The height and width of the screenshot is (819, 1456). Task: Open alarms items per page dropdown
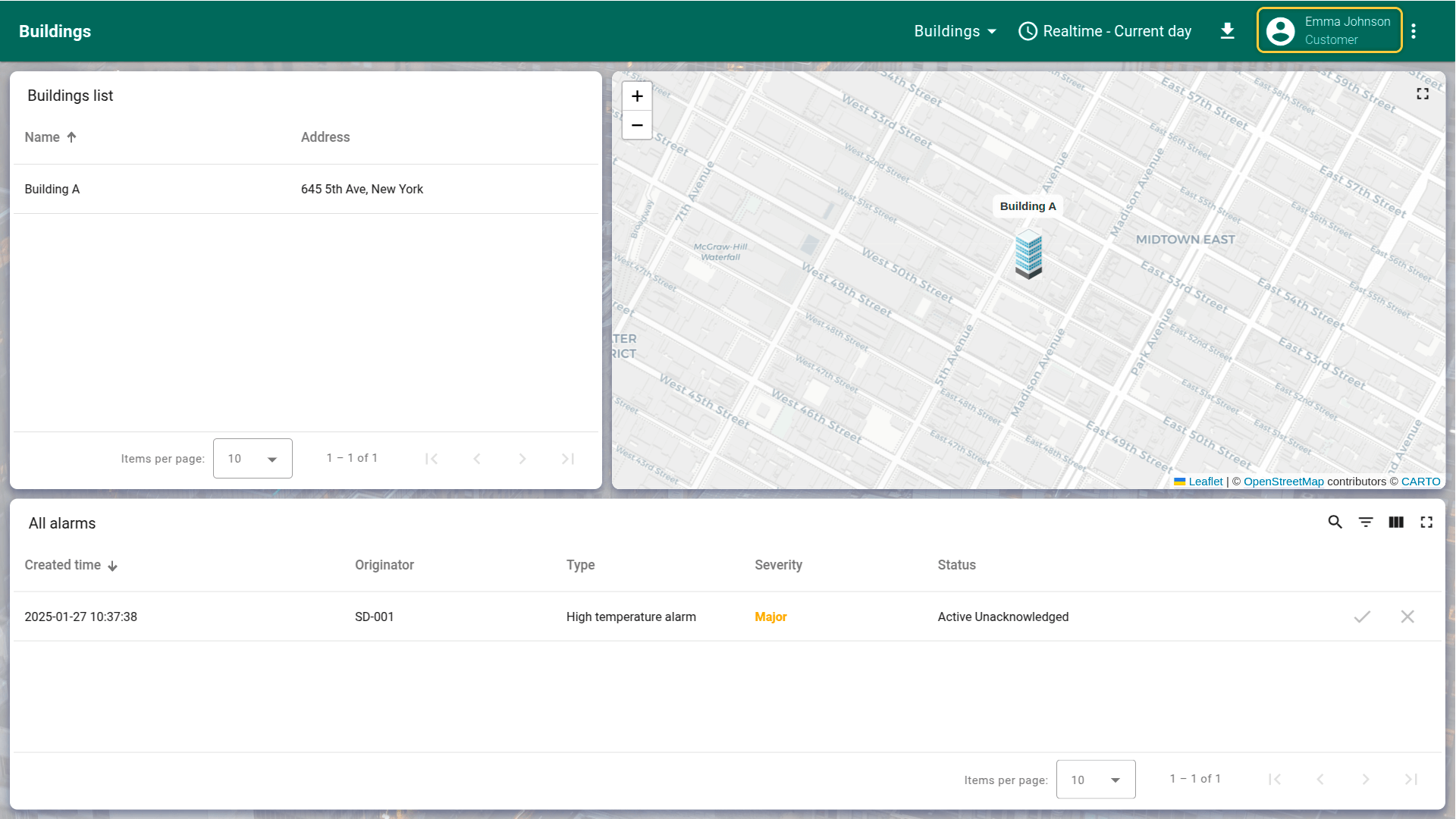coord(1095,780)
